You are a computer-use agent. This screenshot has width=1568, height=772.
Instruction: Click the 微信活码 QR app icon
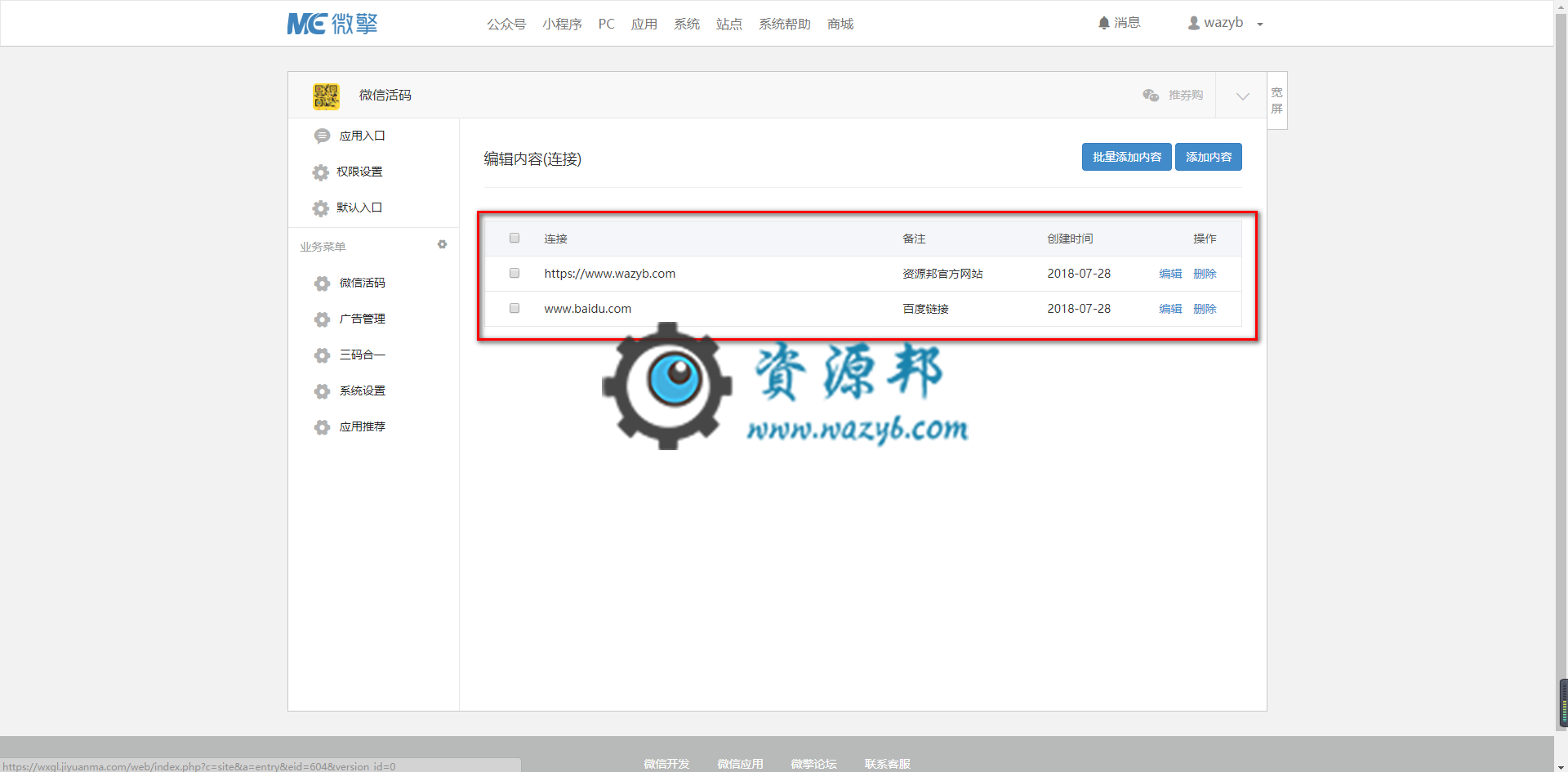(326, 96)
